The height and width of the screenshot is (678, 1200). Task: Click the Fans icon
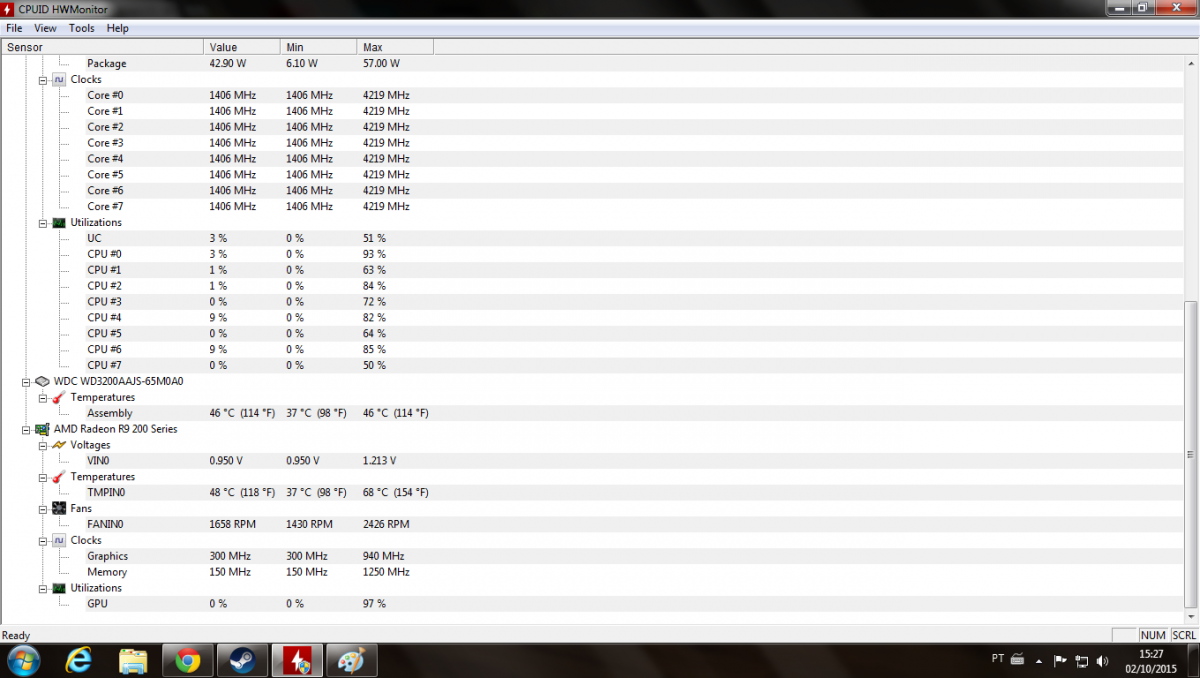pos(59,508)
